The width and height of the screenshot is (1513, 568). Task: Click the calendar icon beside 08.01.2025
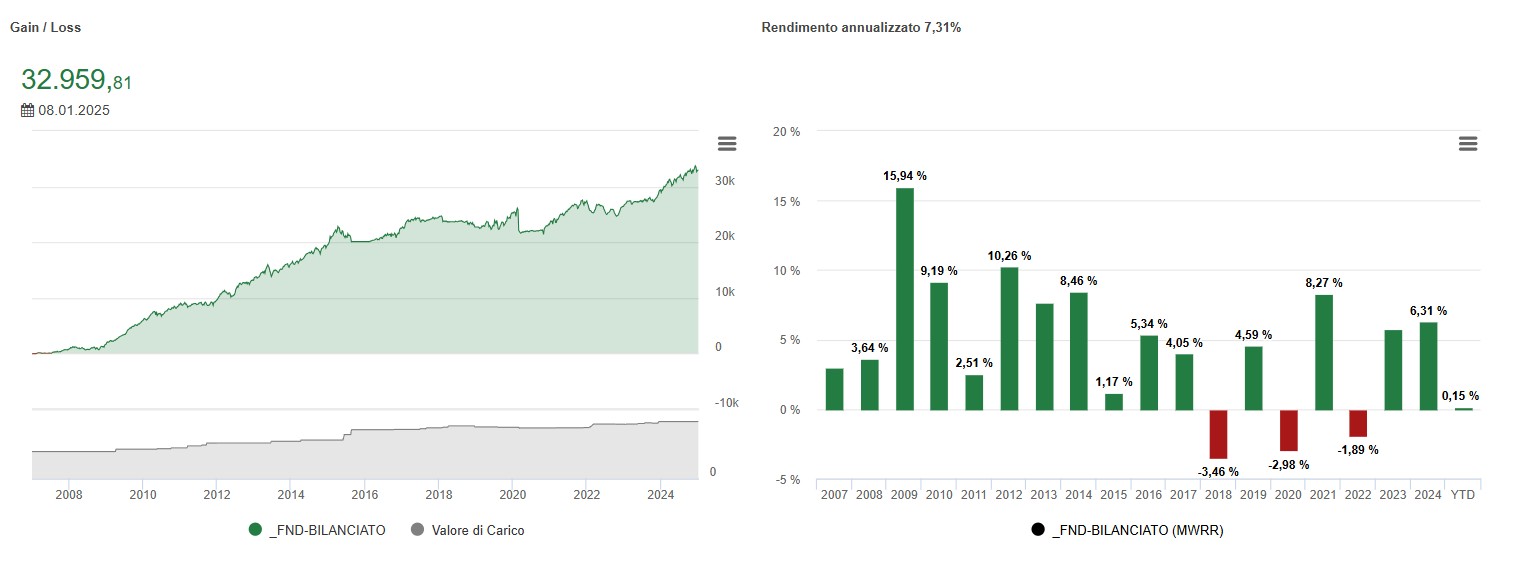(28, 110)
